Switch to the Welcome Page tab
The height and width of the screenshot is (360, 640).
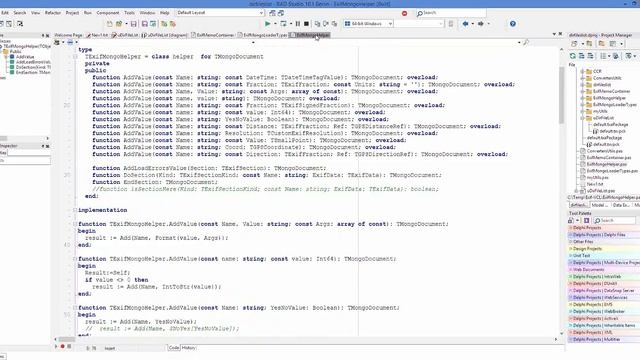[68, 36]
